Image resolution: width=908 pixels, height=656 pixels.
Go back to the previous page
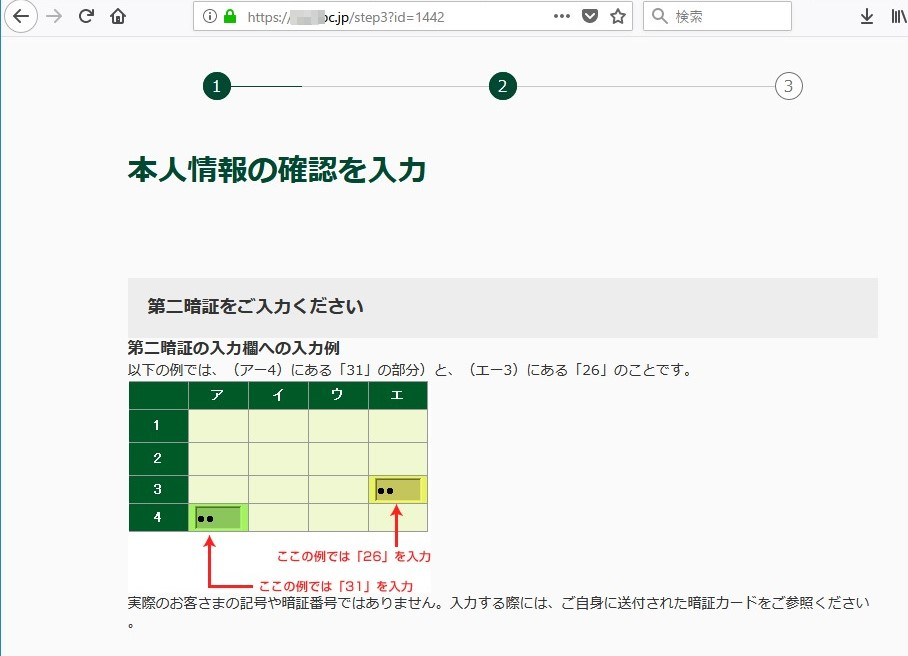click(x=20, y=16)
